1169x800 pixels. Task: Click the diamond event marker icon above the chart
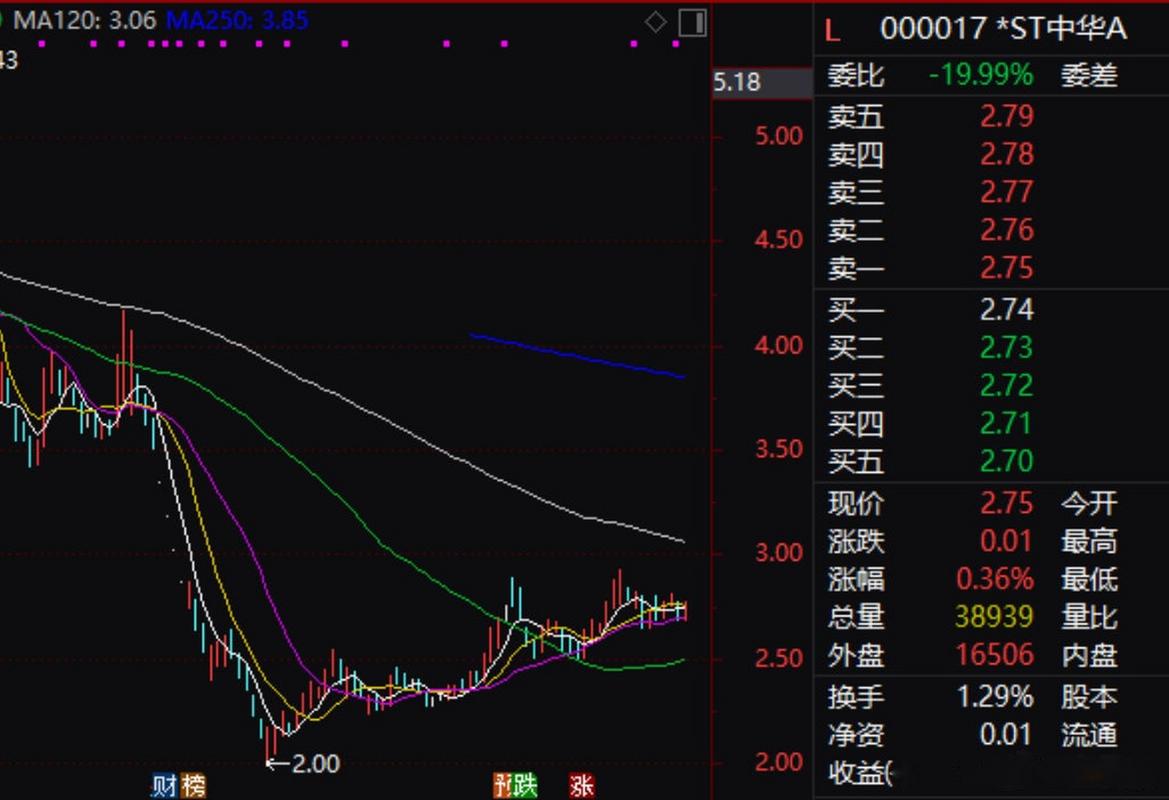656,22
